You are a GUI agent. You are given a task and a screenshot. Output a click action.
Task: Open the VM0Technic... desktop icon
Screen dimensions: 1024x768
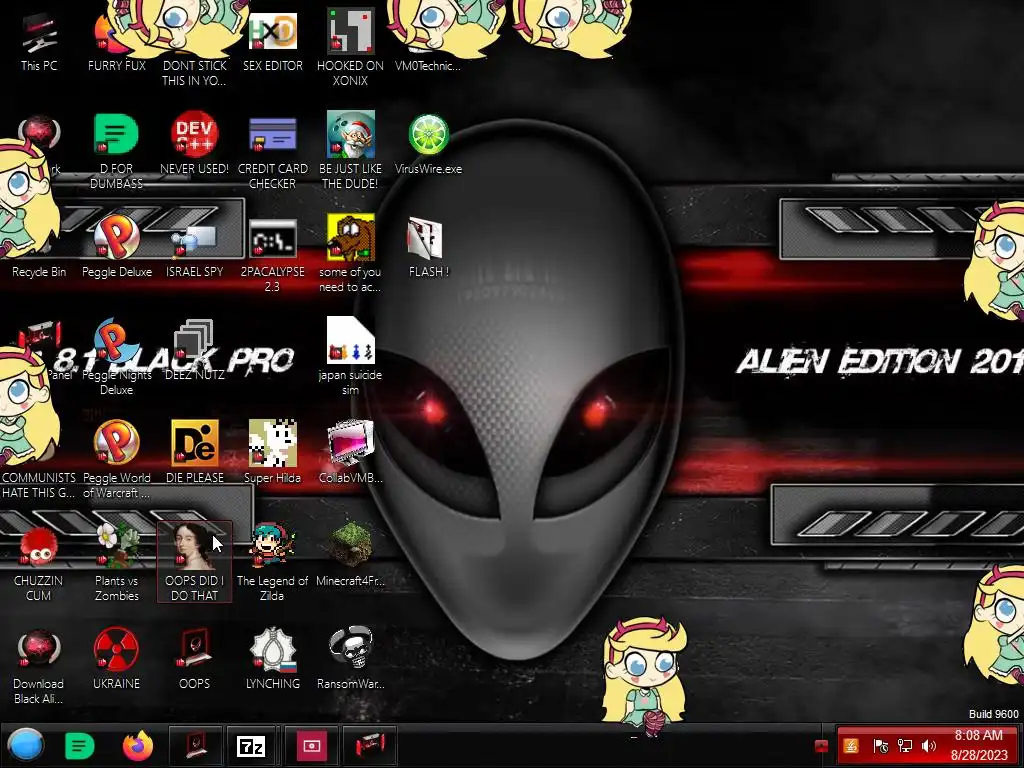[x=428, y=42]
